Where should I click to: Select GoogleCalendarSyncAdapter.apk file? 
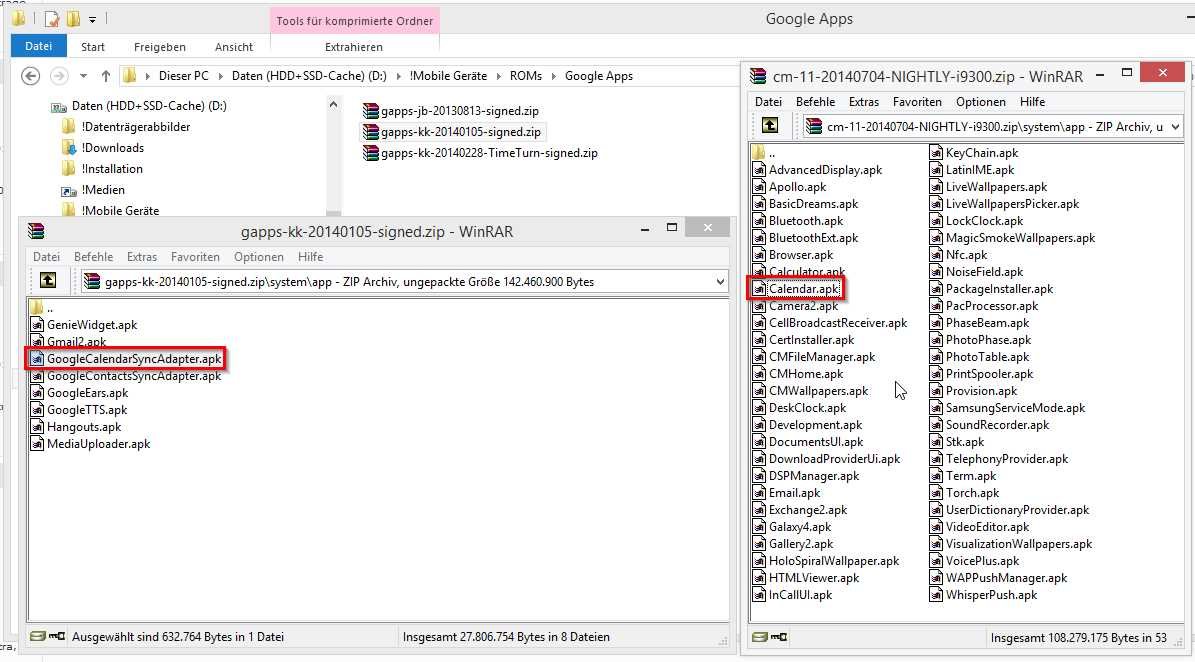pyautogui.click(x=126, y=359)
